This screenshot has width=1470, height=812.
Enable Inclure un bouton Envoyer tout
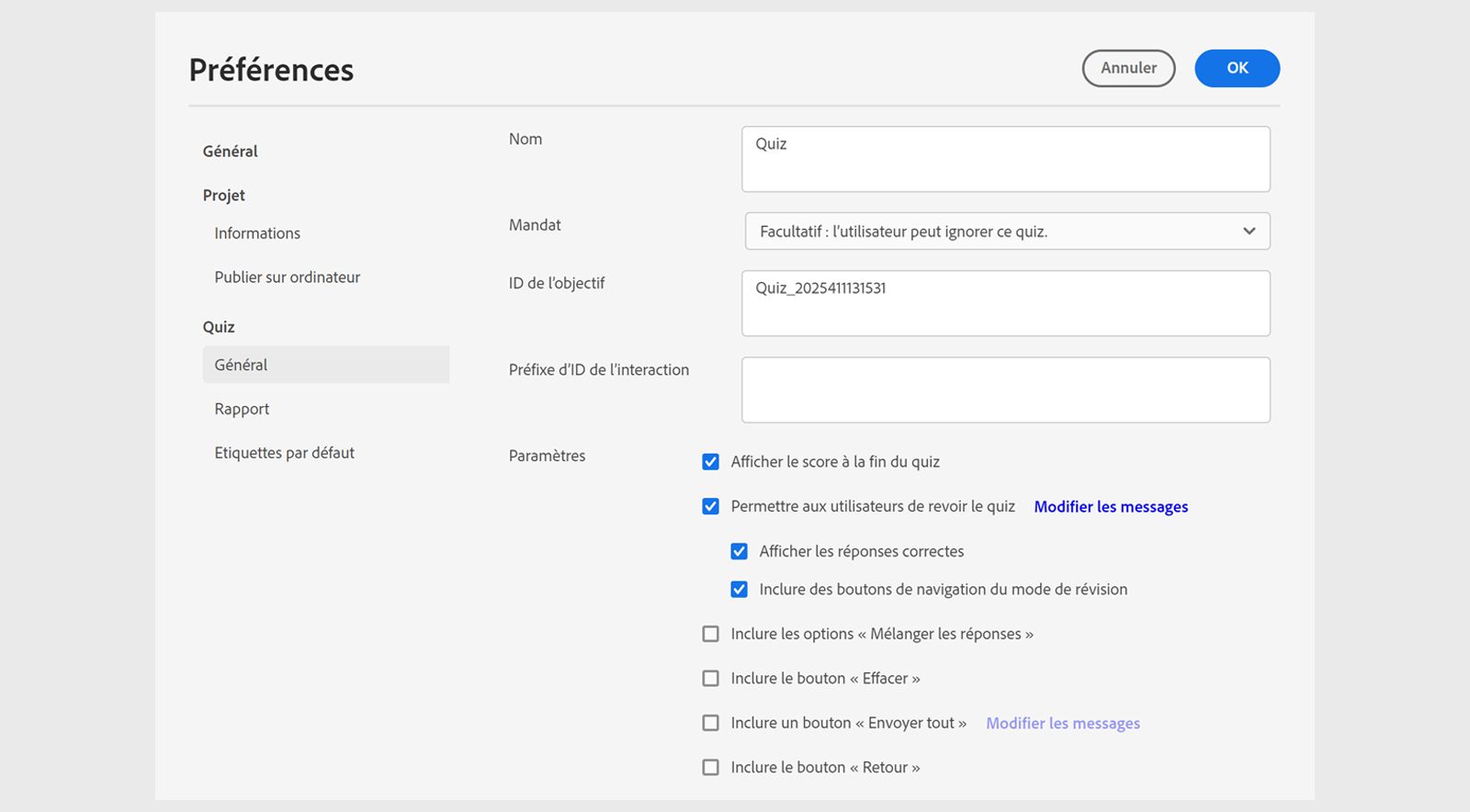(710, 723)
